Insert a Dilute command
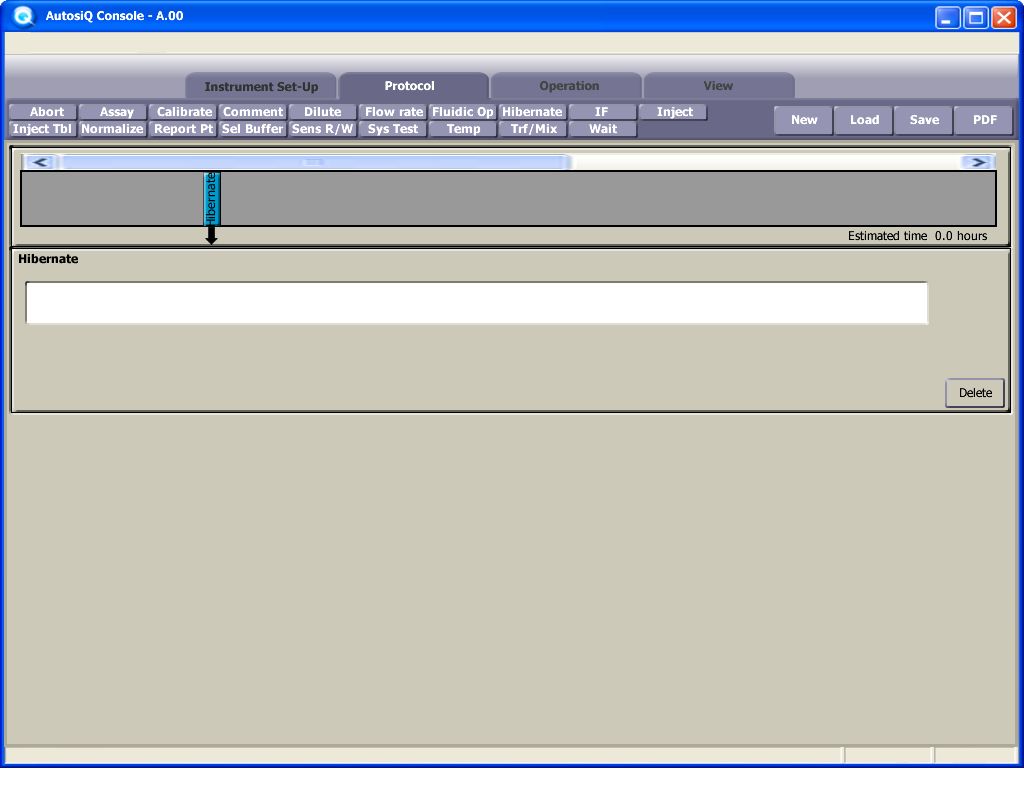Viewport: 1024px width, 786px height. (323, 112)
